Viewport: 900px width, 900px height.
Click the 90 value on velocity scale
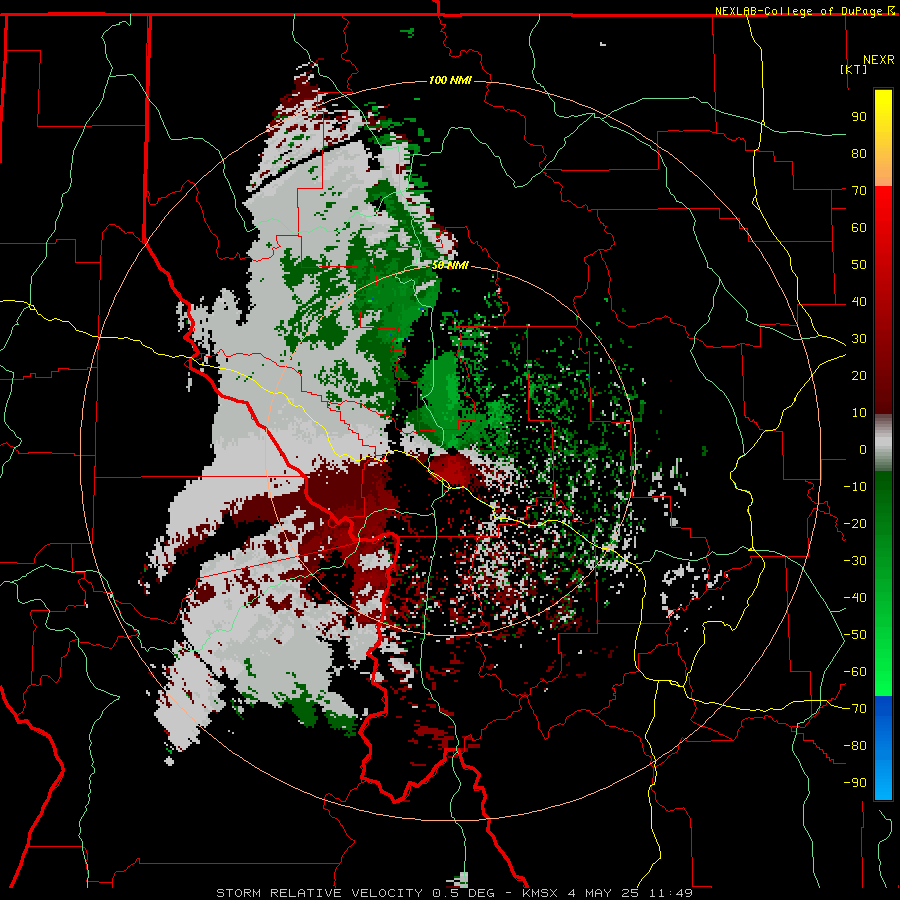coord(859,117)
